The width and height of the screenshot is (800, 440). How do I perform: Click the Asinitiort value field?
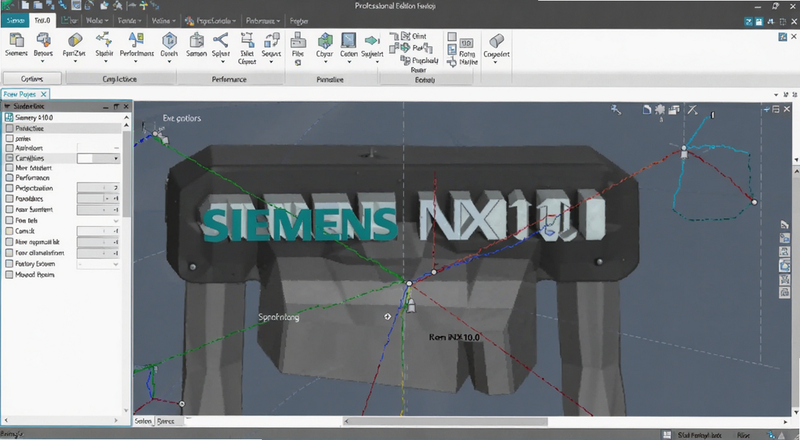pos(98,148)
